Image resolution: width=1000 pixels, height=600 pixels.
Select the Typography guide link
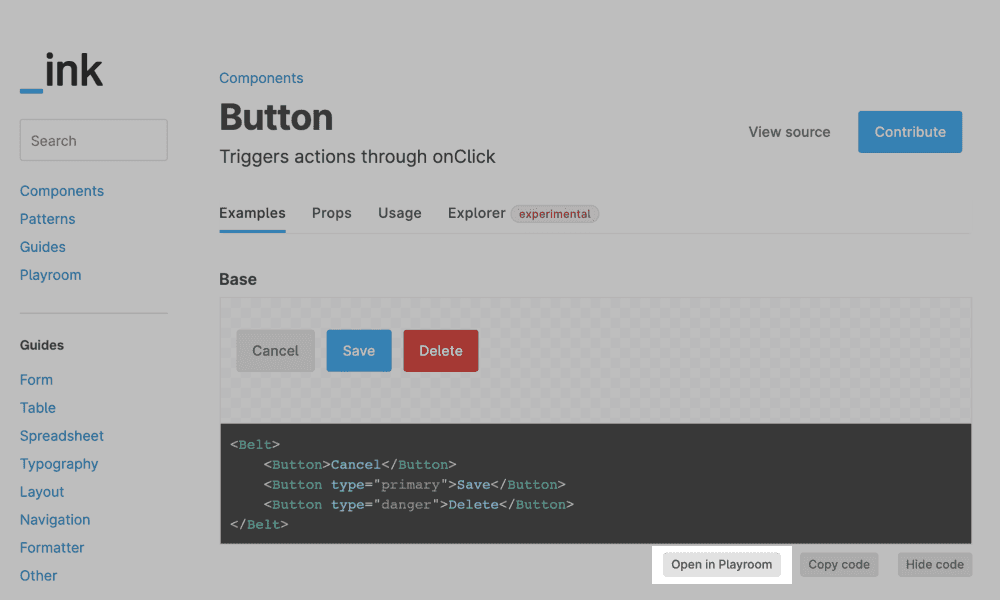point(59,464)
